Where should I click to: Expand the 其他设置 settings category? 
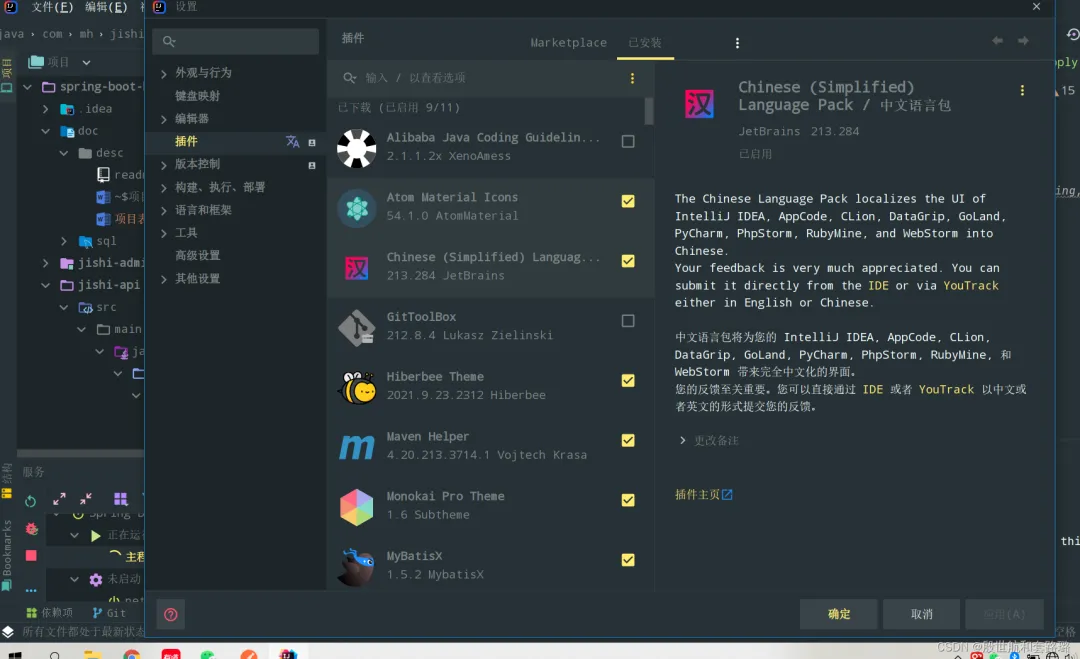pyautogui.click(x=164, y=279)
